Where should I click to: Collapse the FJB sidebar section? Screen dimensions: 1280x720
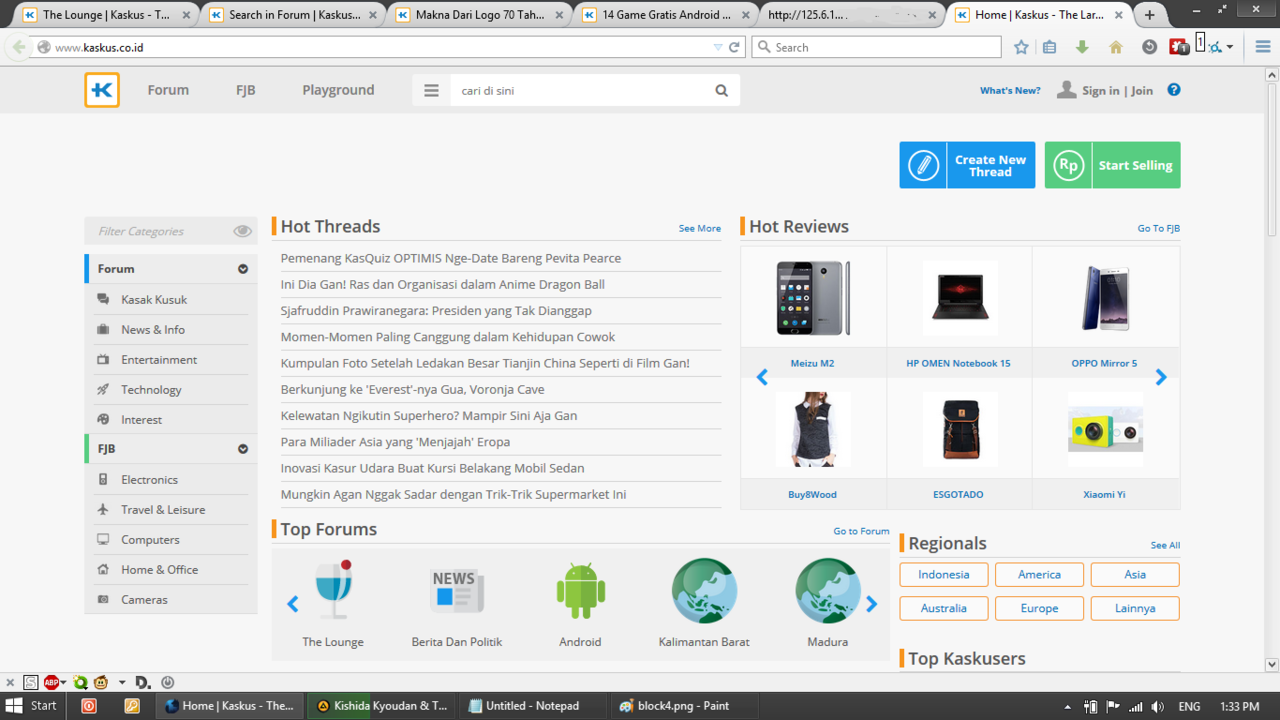tap(243, 449)
